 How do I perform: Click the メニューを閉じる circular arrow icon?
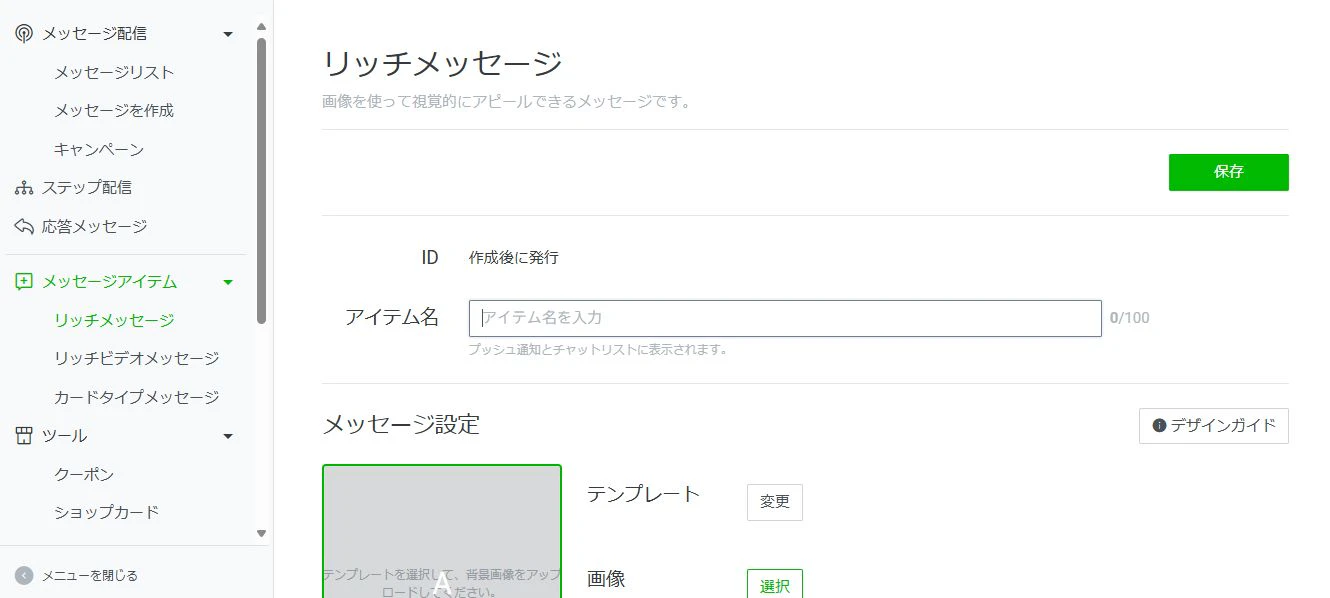[24, 575]
